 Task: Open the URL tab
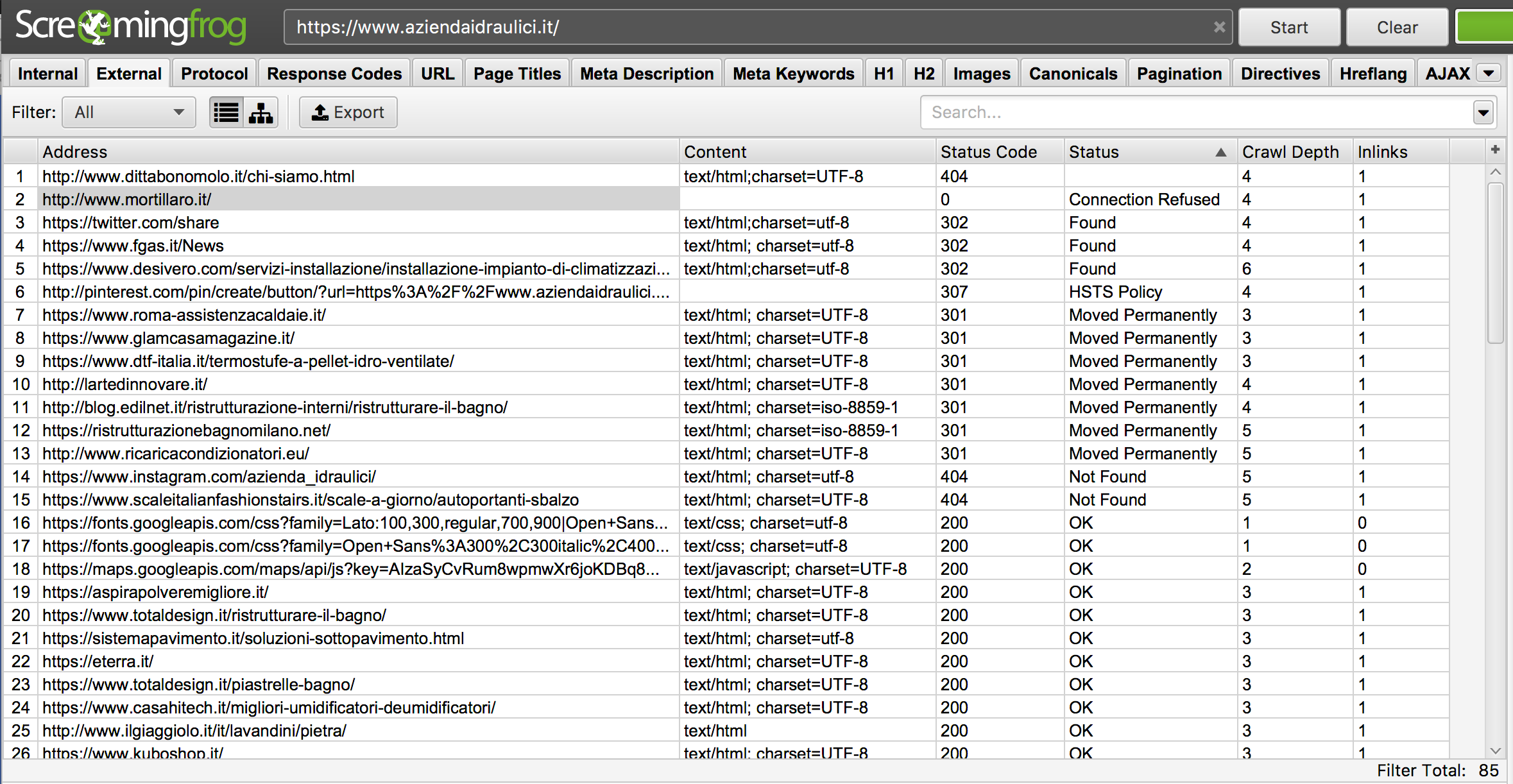point(438,74)
